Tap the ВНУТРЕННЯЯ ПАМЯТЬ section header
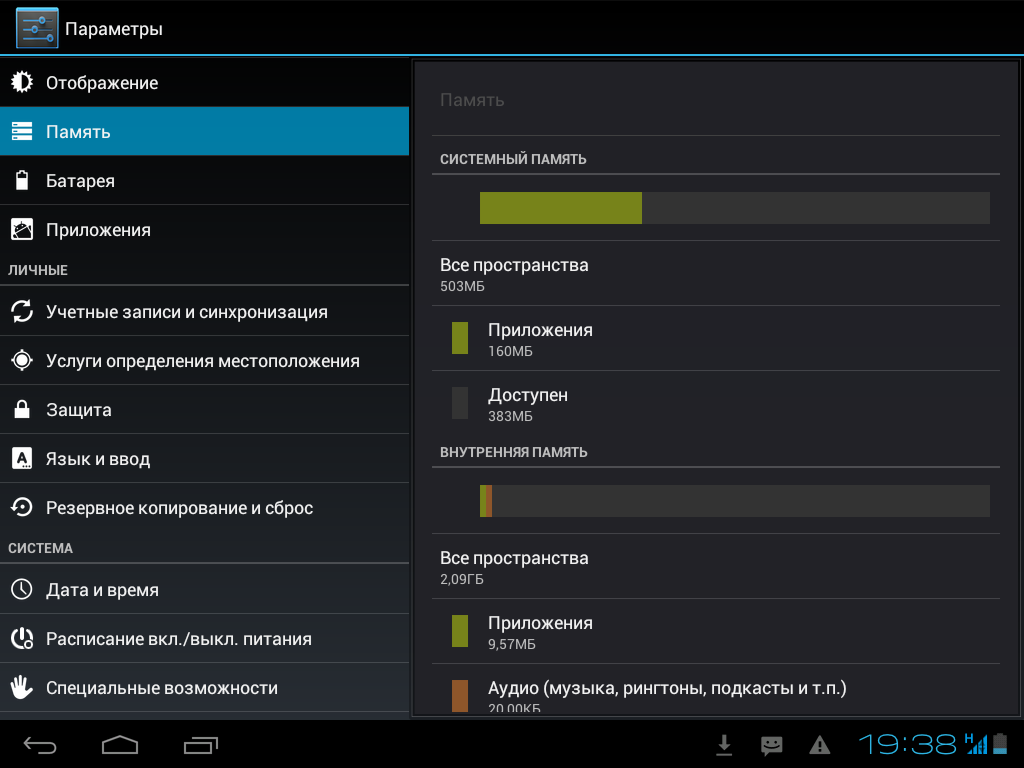 (x=513, y=452)
